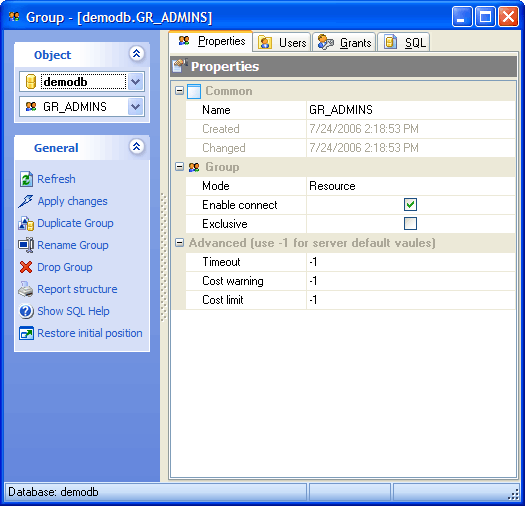Screen dimensions: 525x506
Task: Open the GR_ADMINS group dropdown arrow
Action: [x=136, y=107]
